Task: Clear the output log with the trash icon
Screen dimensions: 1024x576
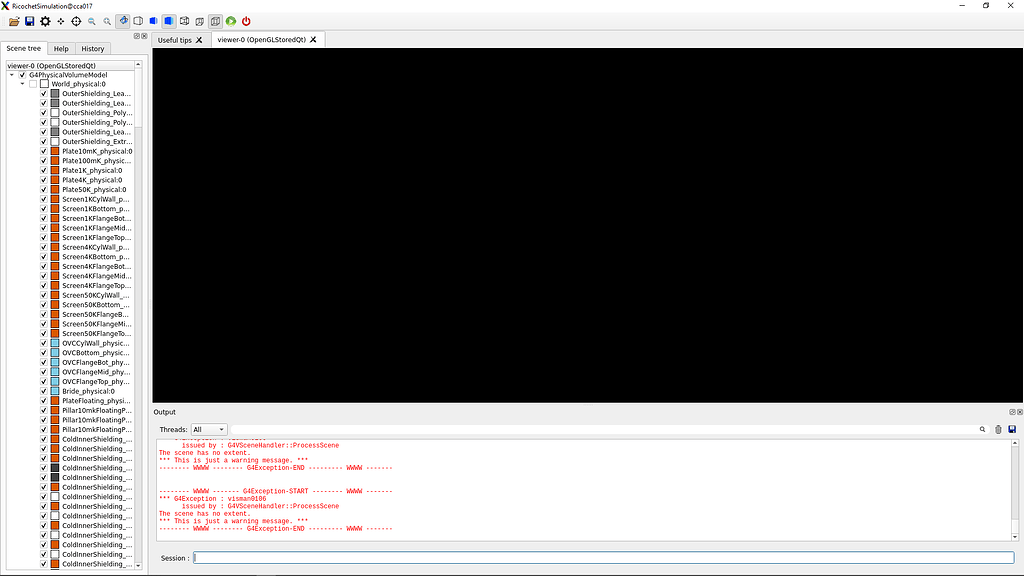Action: pyautogui.click(x=997, y=429)
